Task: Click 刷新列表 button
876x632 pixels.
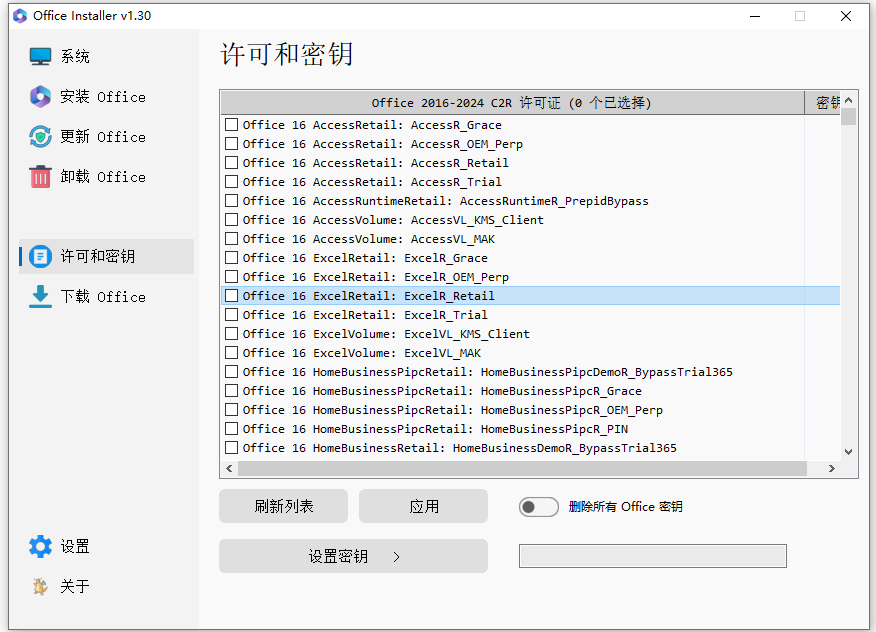Action: pos(283,506)
